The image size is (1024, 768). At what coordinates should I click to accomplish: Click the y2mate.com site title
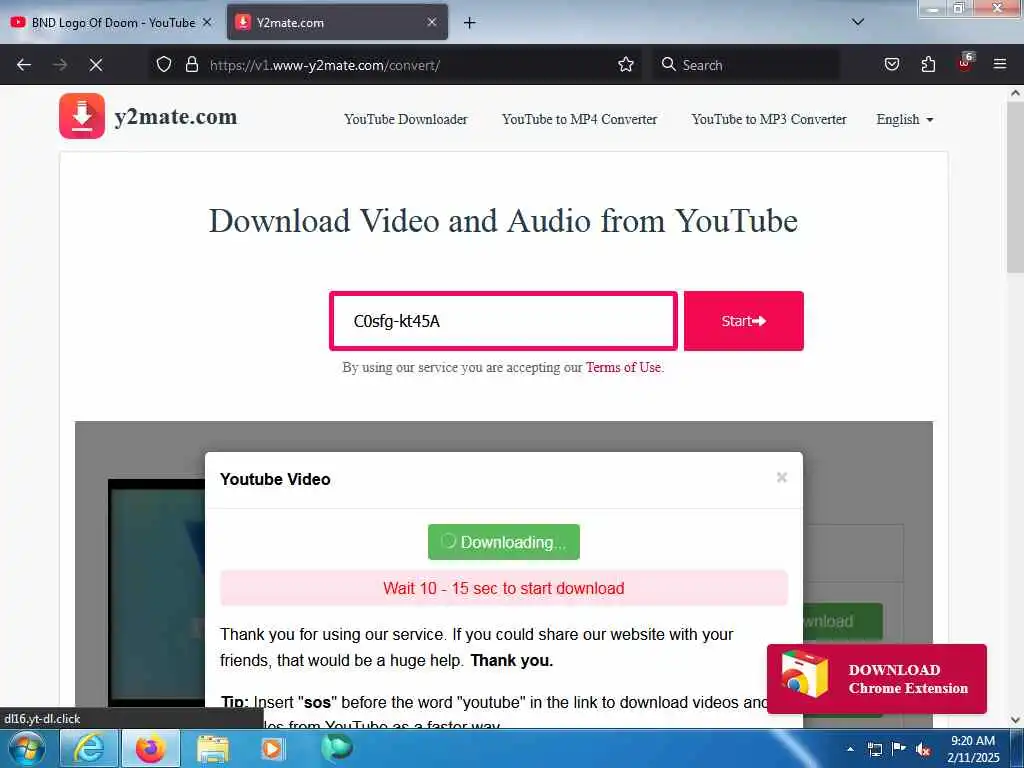[x=176, y=117]
